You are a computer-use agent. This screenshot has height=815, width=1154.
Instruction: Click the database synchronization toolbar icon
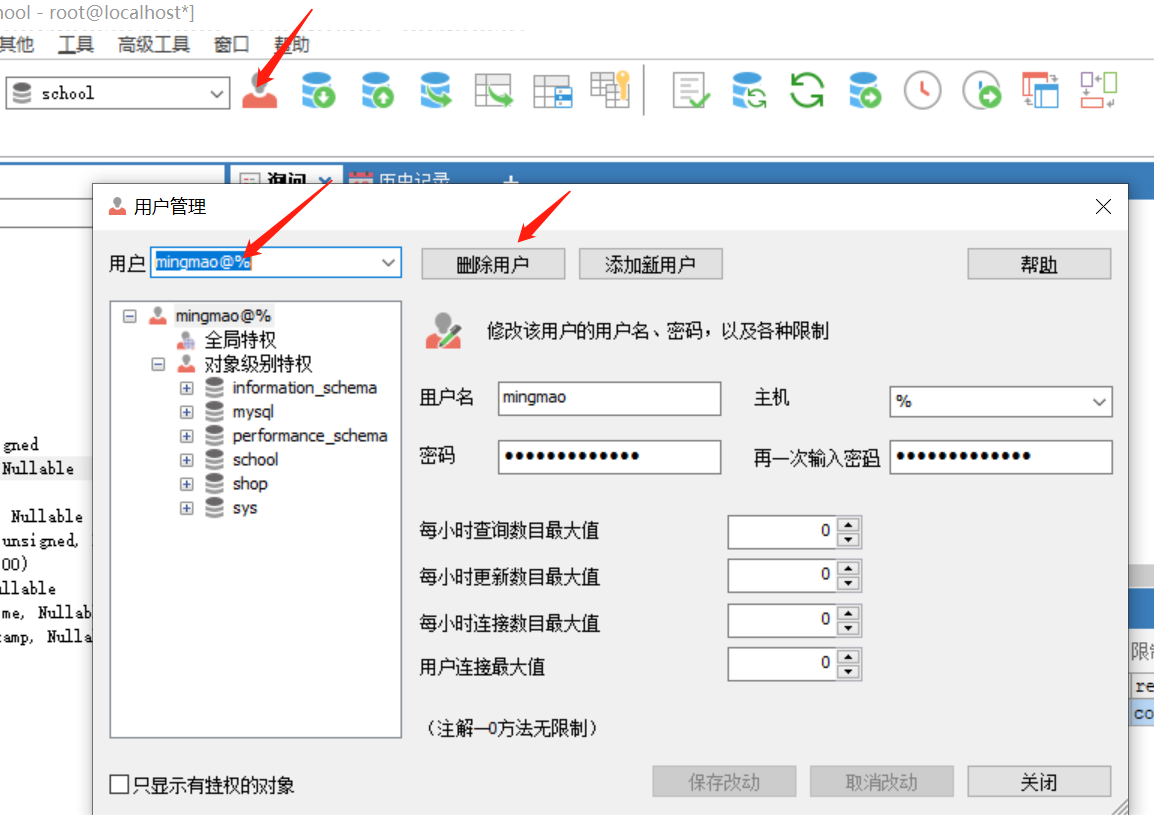pyautogui.click(x=749, y=91)
